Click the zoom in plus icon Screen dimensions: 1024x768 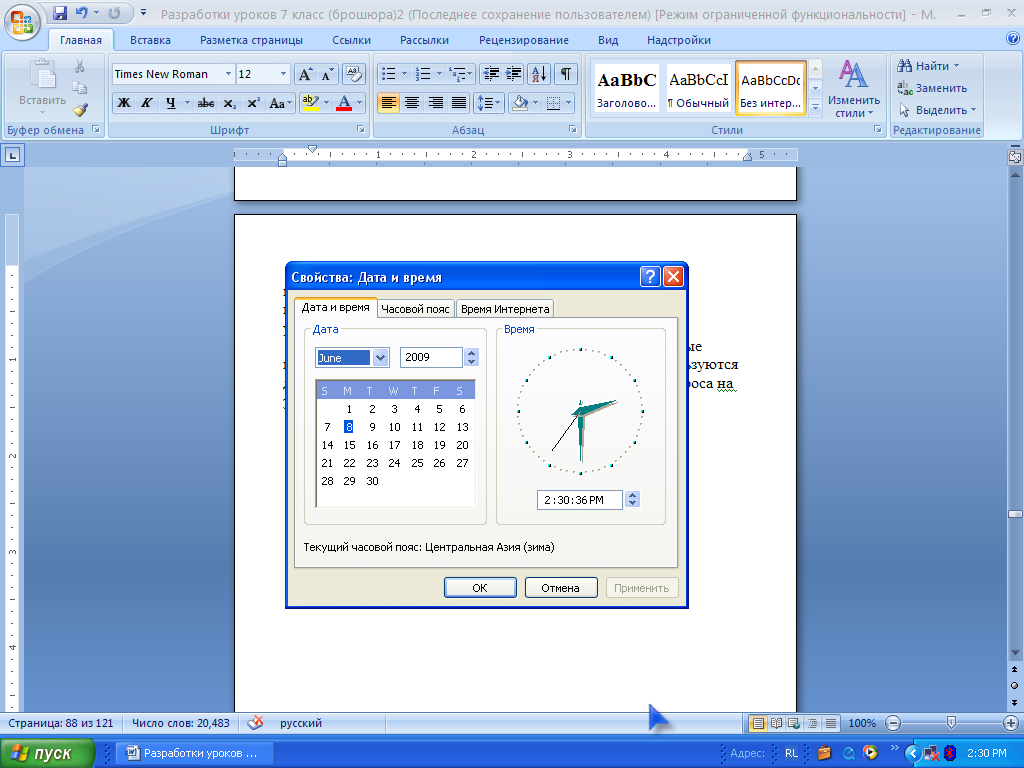click(1011, 723)
